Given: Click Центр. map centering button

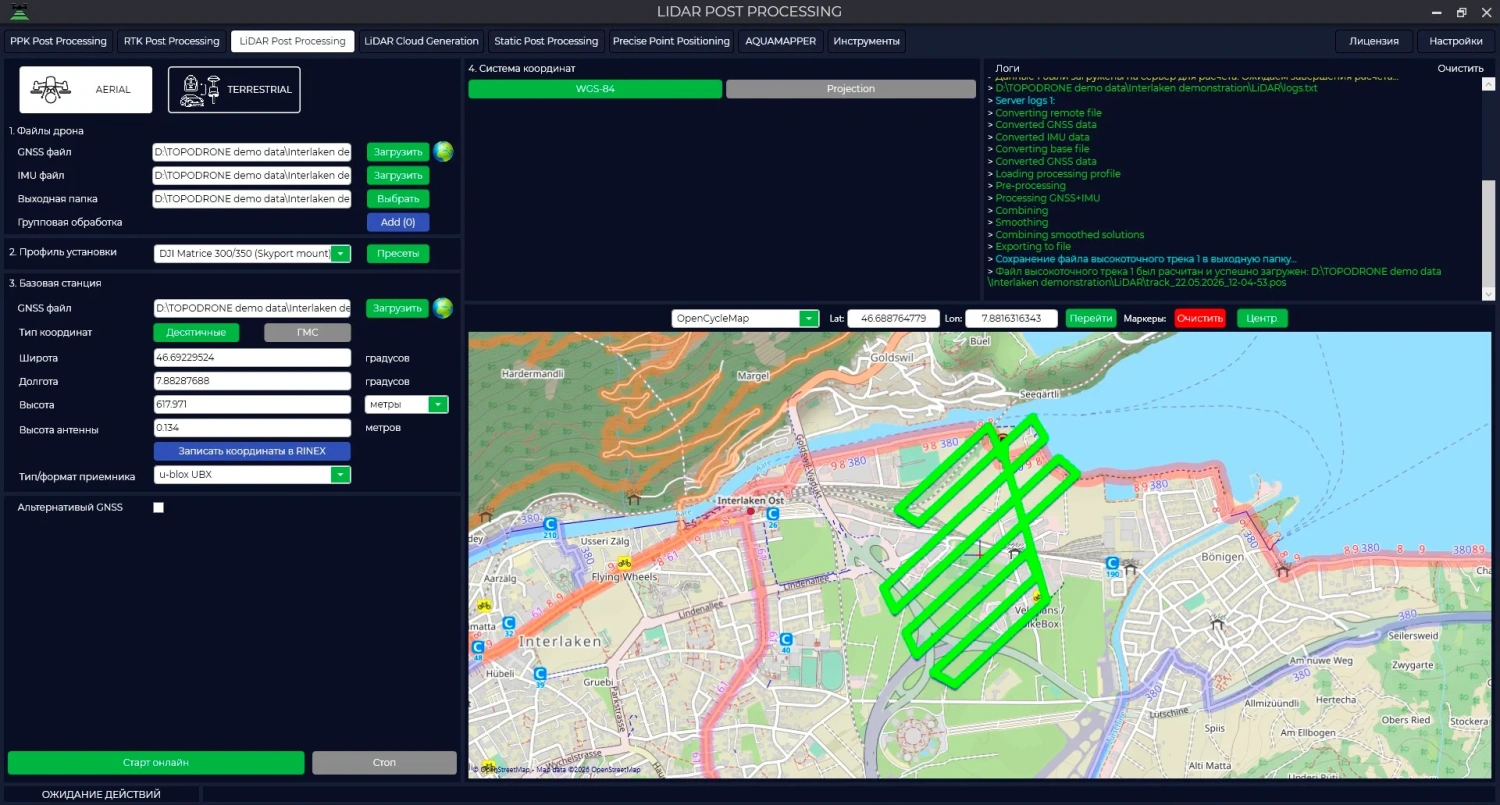Looking at the screenshot, I should point(1262,319).
